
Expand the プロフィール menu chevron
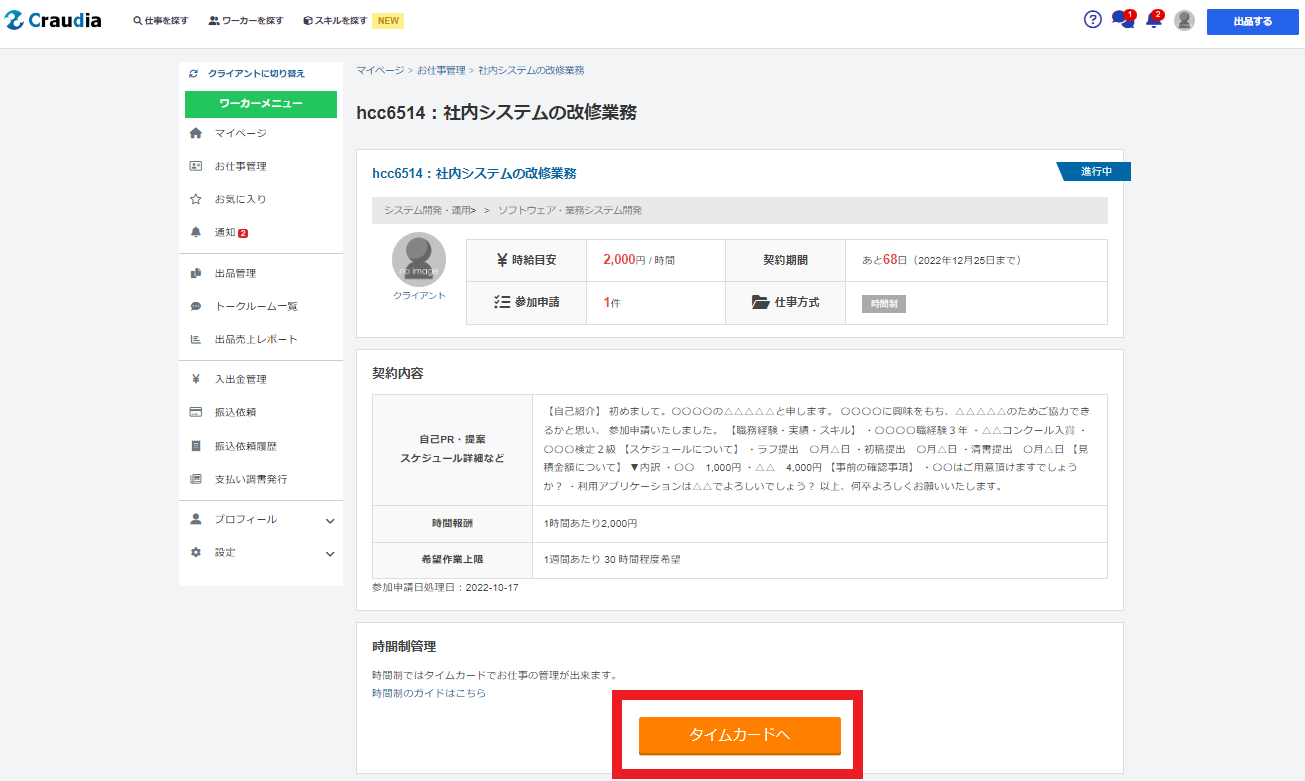[x=330, y=520]
